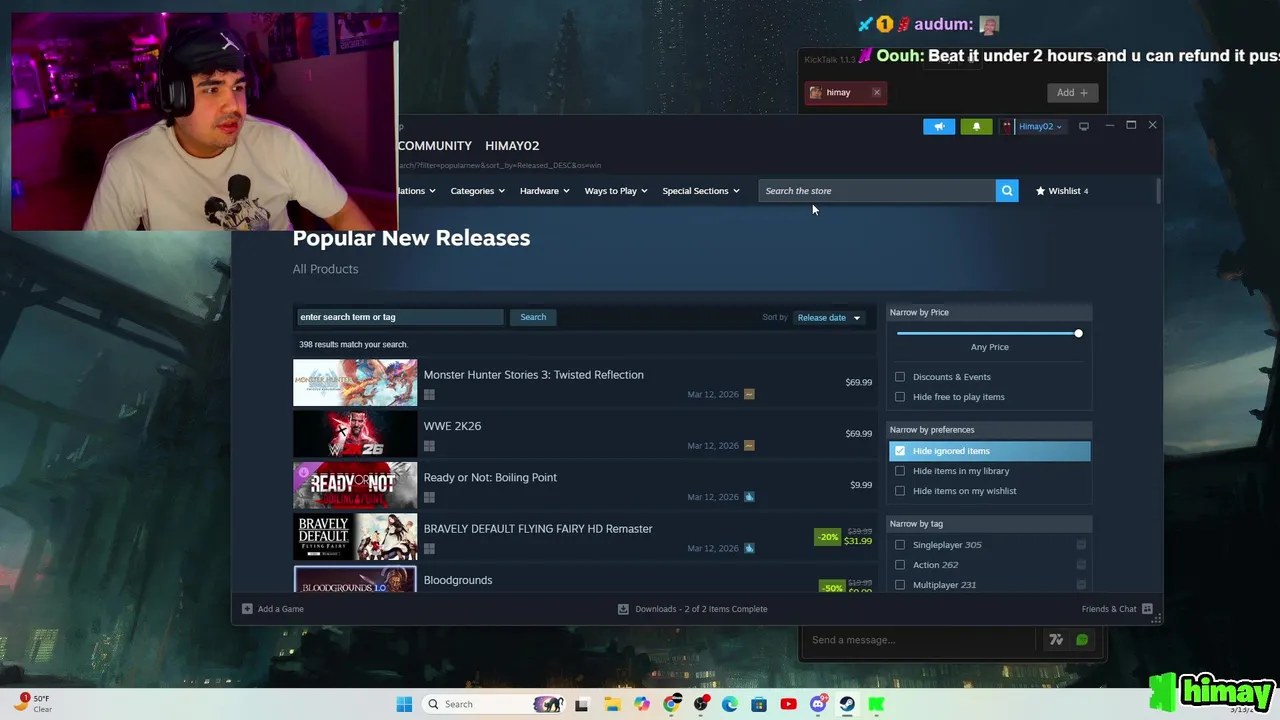This screenshot has height=720, width=1280.
Task: Click the thumbs-up review icon for Bravely Default
Action: click(749, 548)
